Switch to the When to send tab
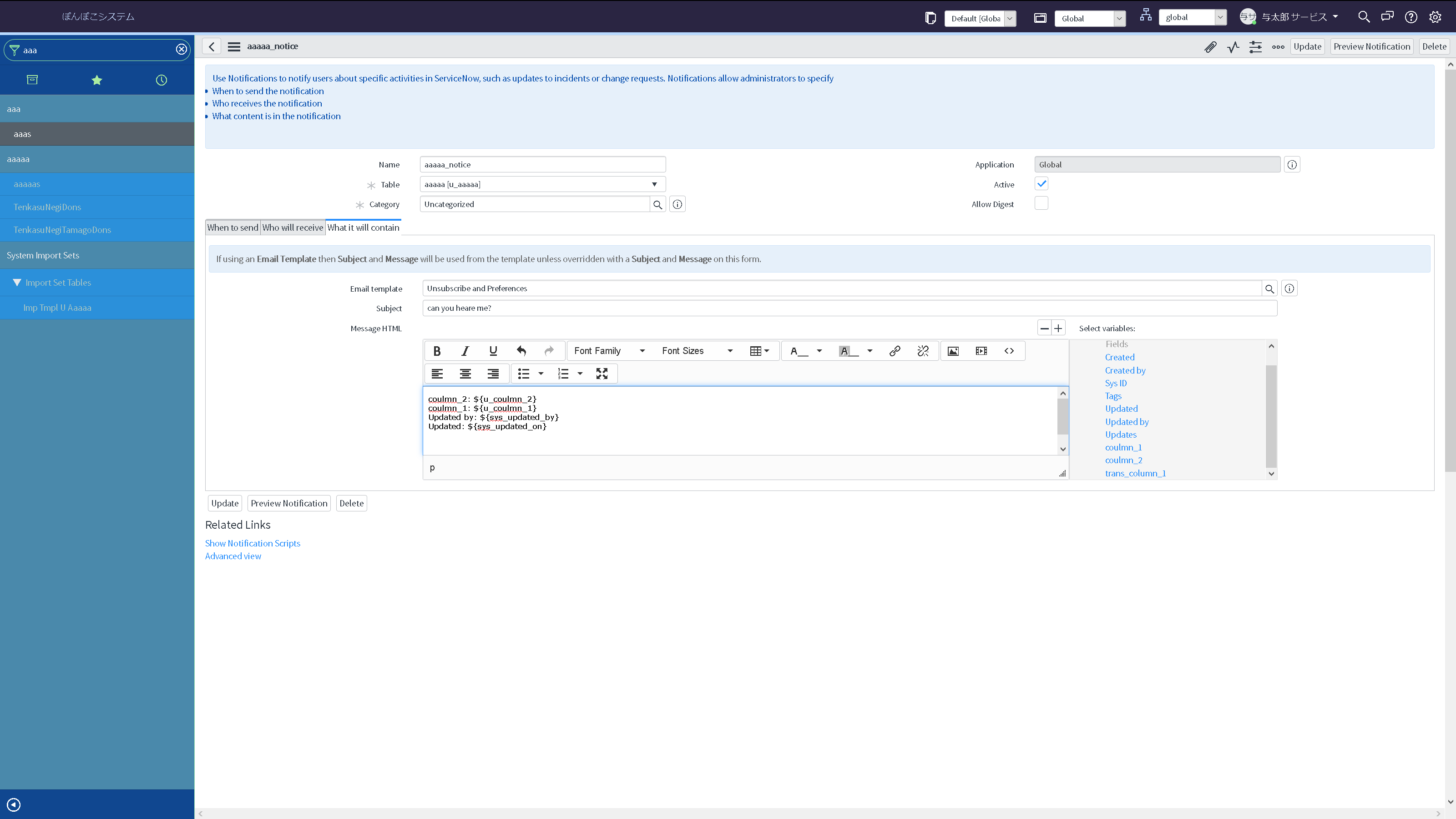The image size is (1456, 819). pyautogui.click(x=233, y=228)
